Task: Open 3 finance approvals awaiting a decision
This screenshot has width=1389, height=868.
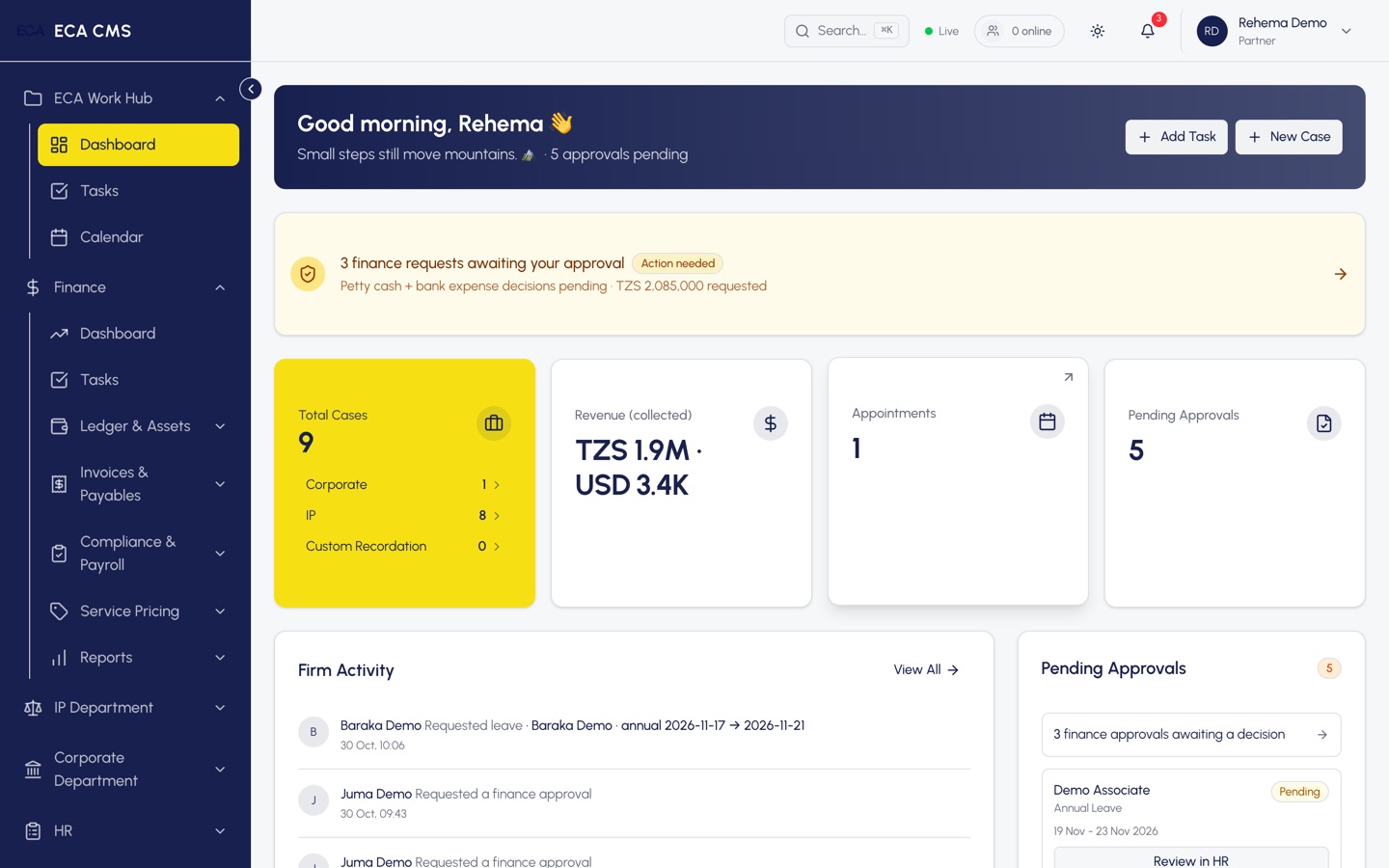Action: 1191,735
